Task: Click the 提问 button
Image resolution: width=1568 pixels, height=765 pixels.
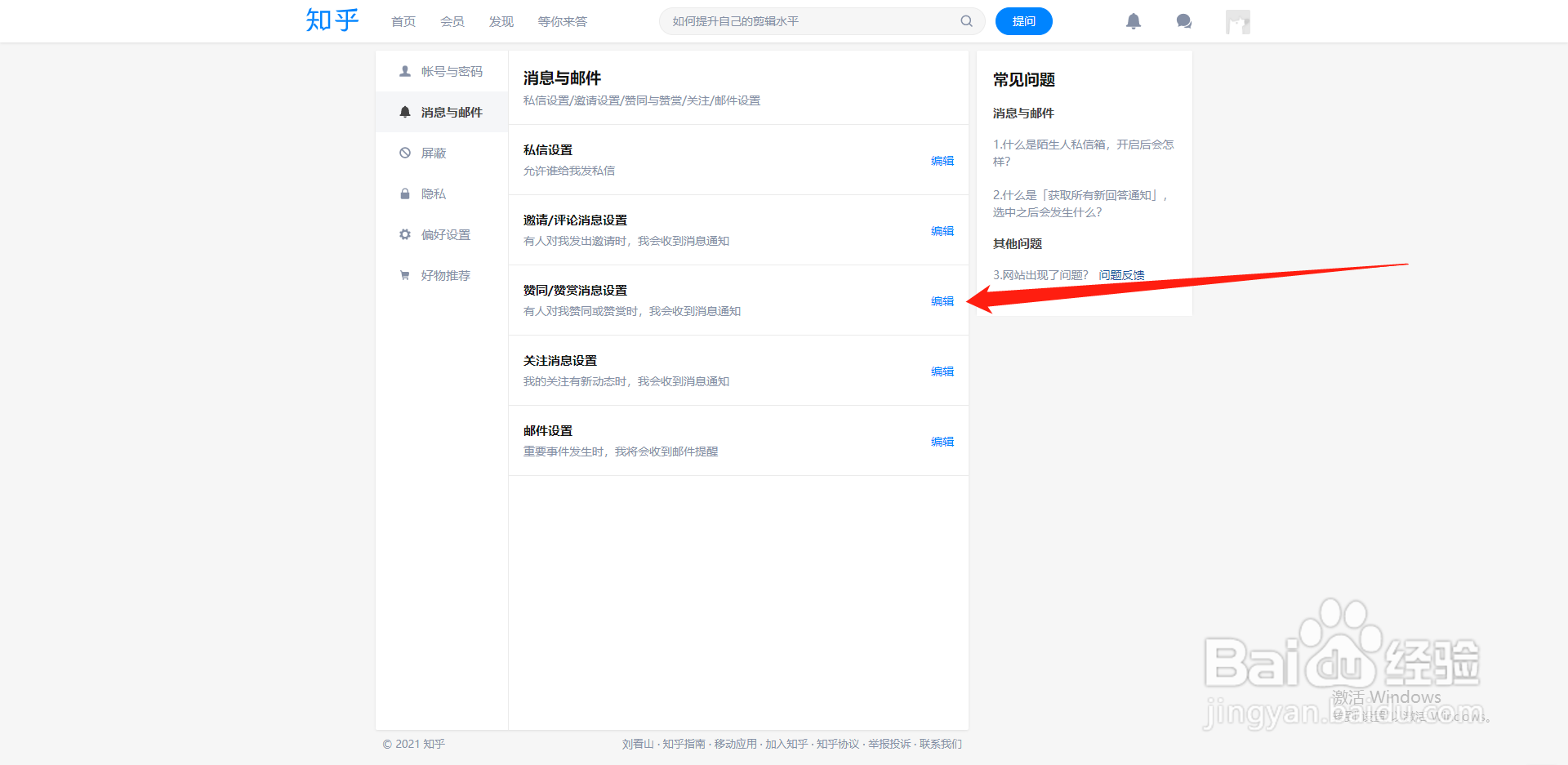Action: [1023, 21]
